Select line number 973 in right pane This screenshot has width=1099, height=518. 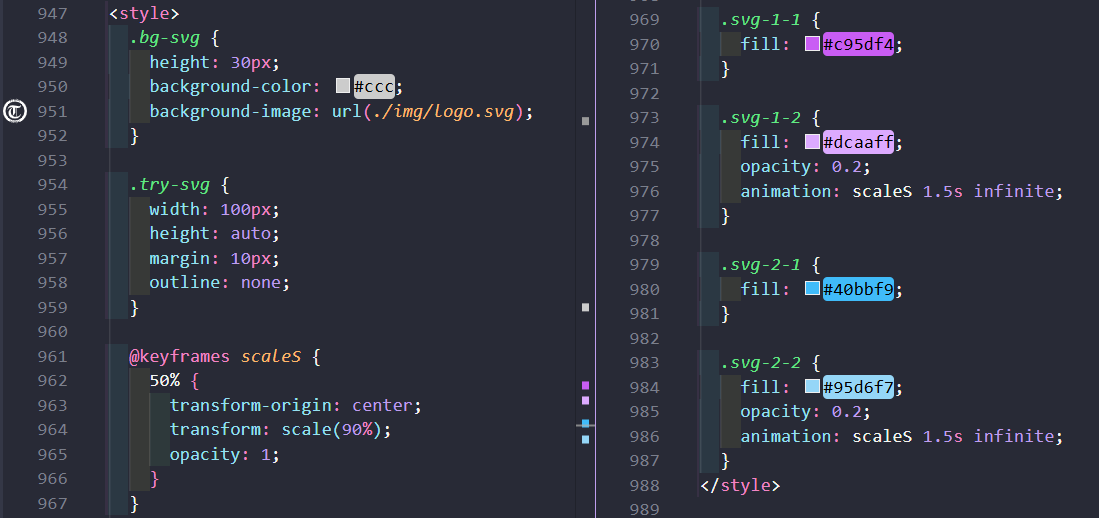[x=643, y=118]
